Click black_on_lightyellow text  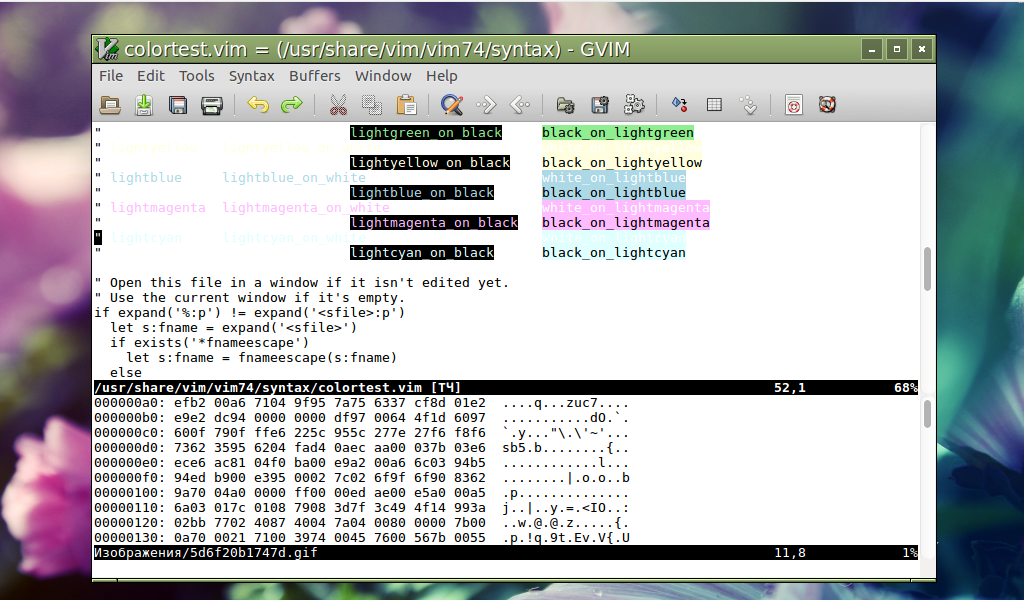click(622, 163)
